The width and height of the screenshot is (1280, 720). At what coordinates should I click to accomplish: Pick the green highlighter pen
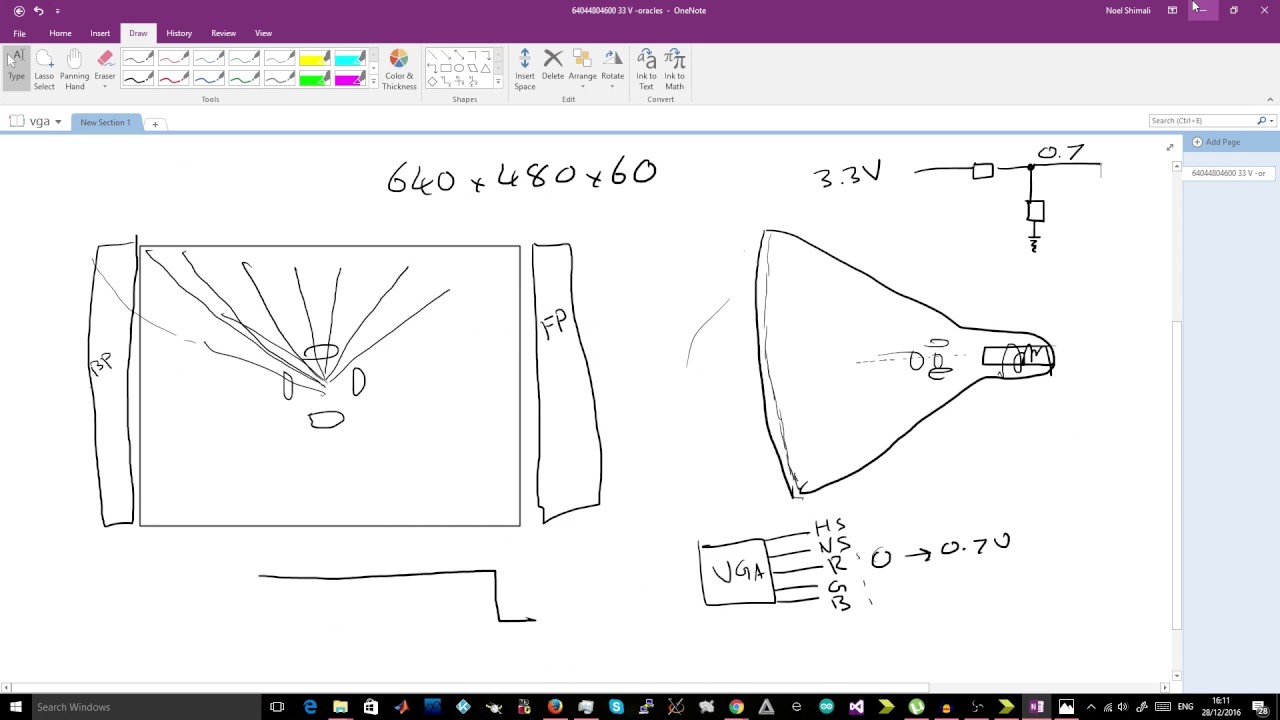[314, 78]
